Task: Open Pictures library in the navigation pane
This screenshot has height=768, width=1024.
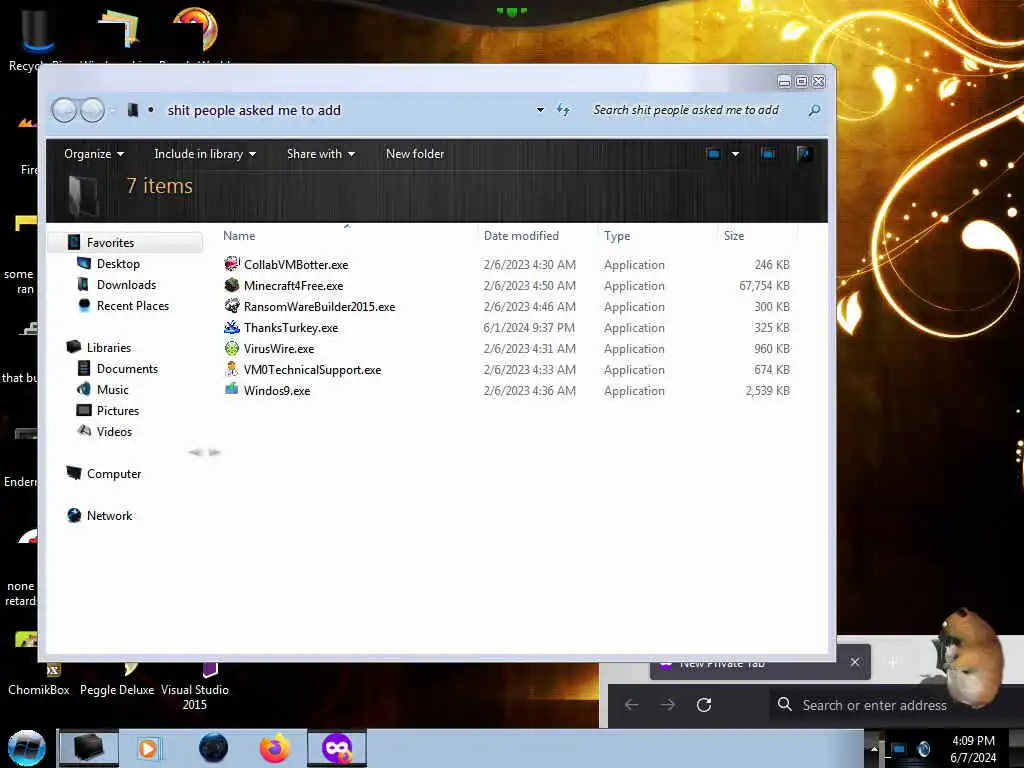Action: [118, 411]
